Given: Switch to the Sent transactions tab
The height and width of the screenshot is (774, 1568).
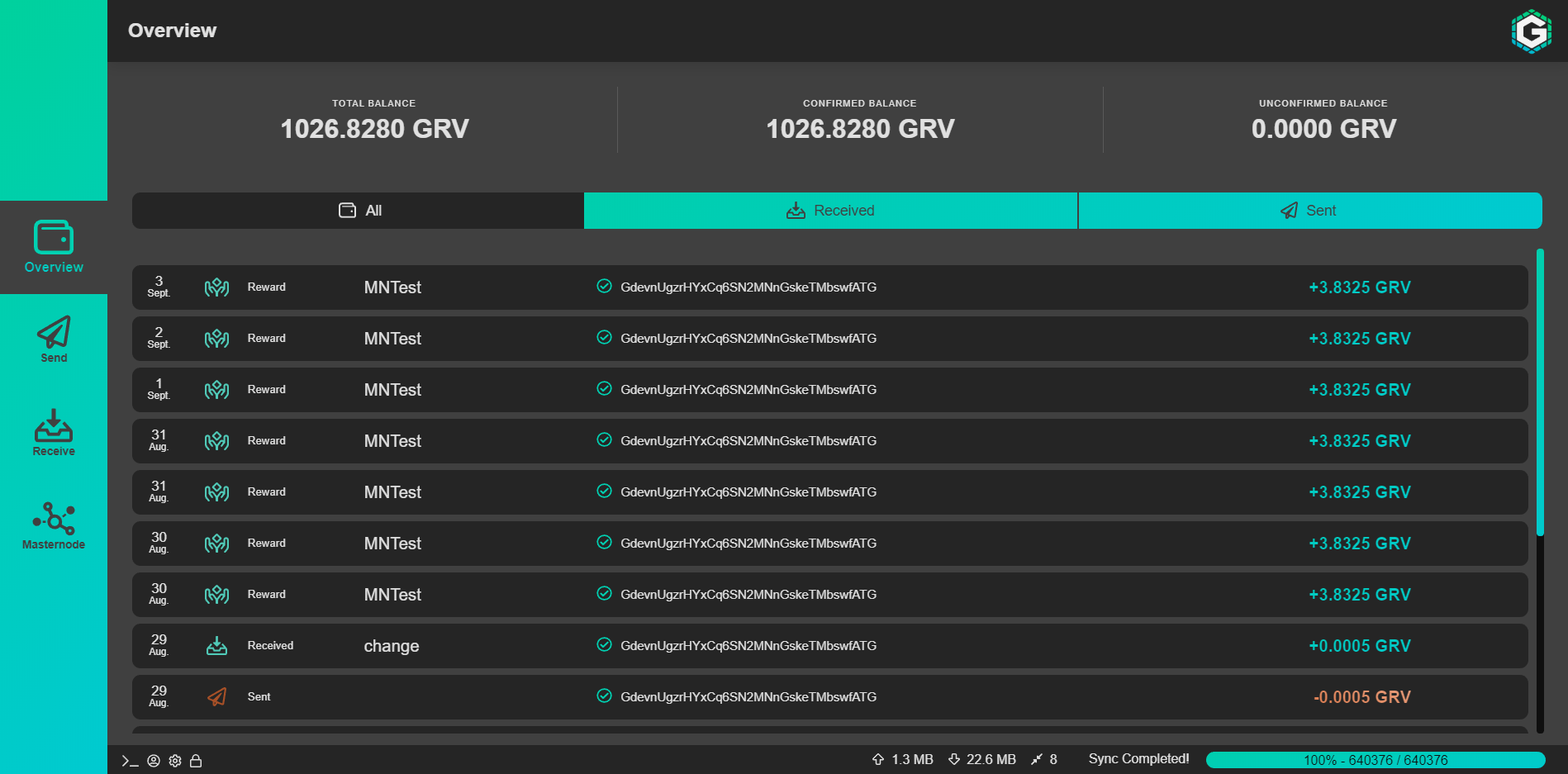Looking at the screenshot, I should (1309, 211).
